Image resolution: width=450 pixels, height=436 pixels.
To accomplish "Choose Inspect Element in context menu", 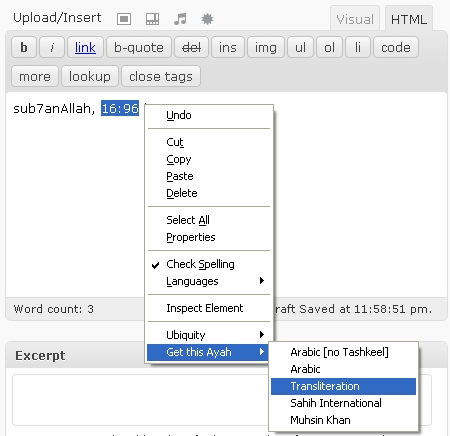I will point(209,308).
